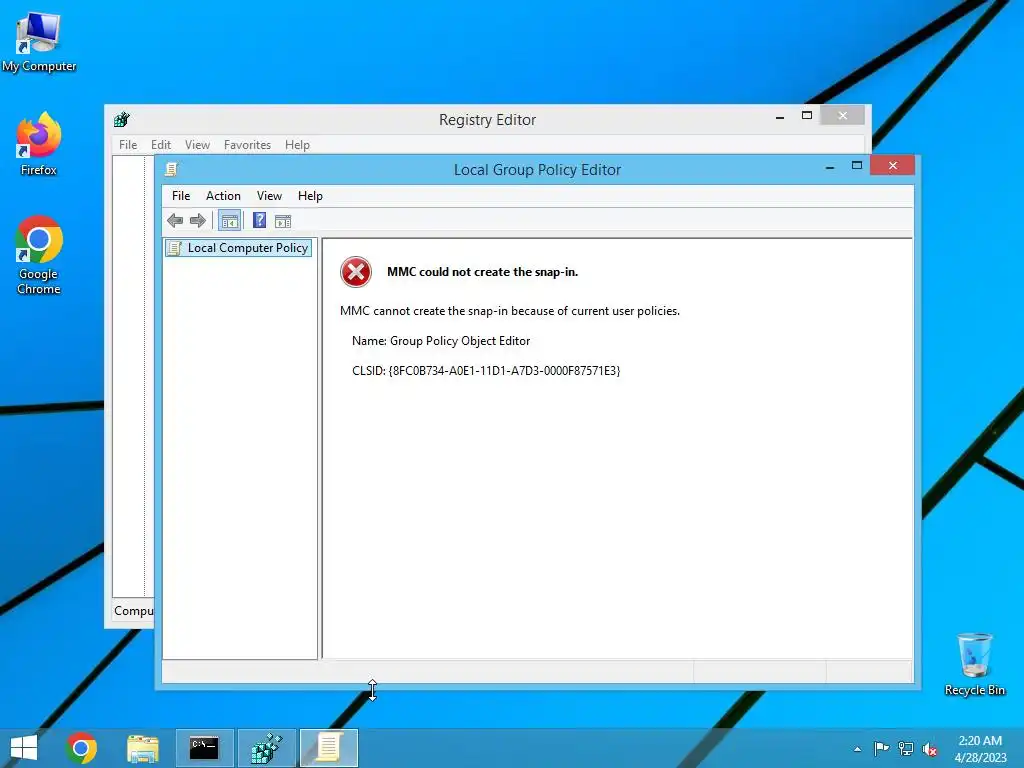The image size is (1024, 768).
Task: Click the Forward arrow in Group Policy toolbar
Action: pyautogui.click(x=197, y=221)
